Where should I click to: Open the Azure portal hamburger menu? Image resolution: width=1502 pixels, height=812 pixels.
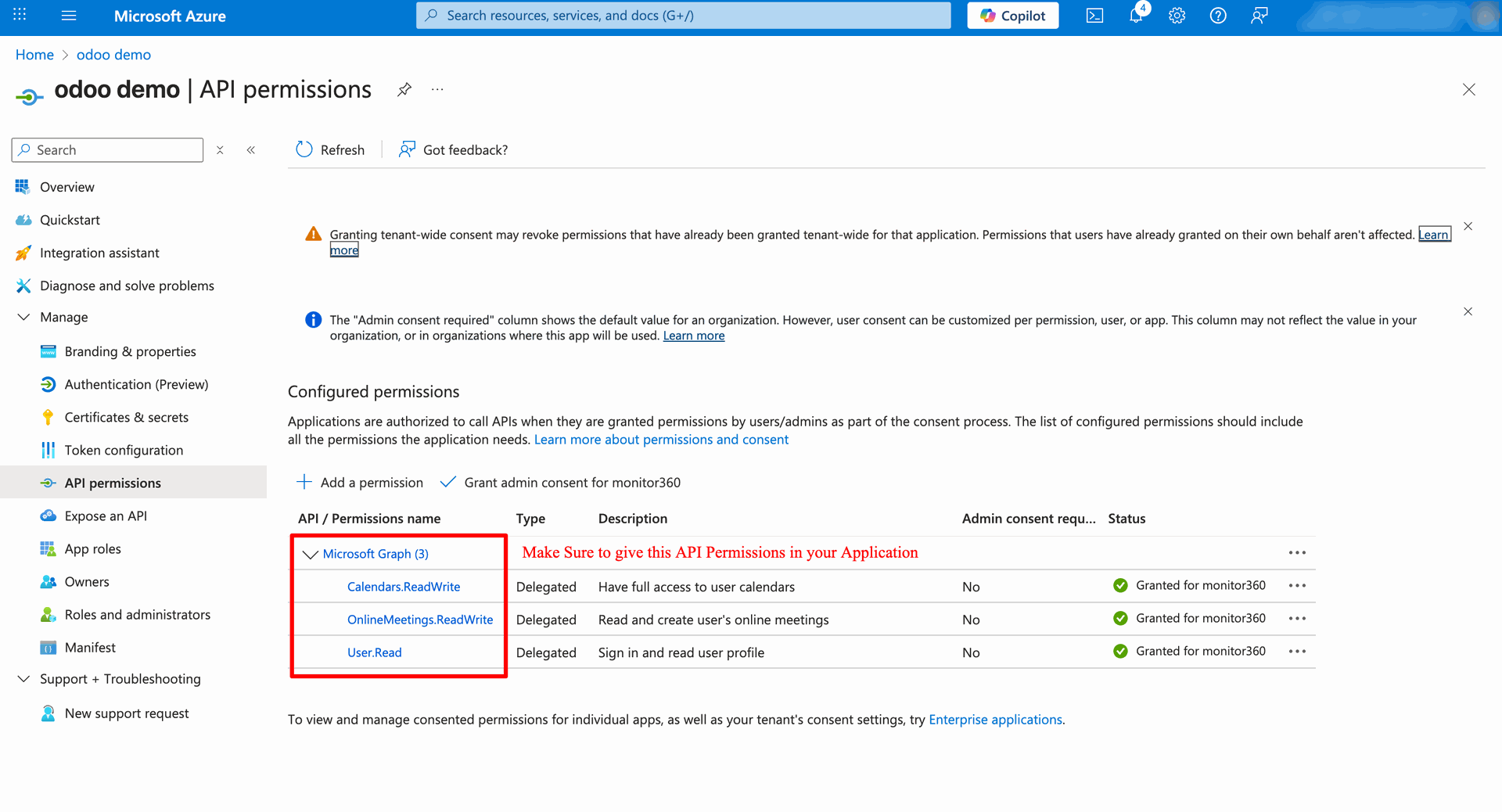click(69, 16)
